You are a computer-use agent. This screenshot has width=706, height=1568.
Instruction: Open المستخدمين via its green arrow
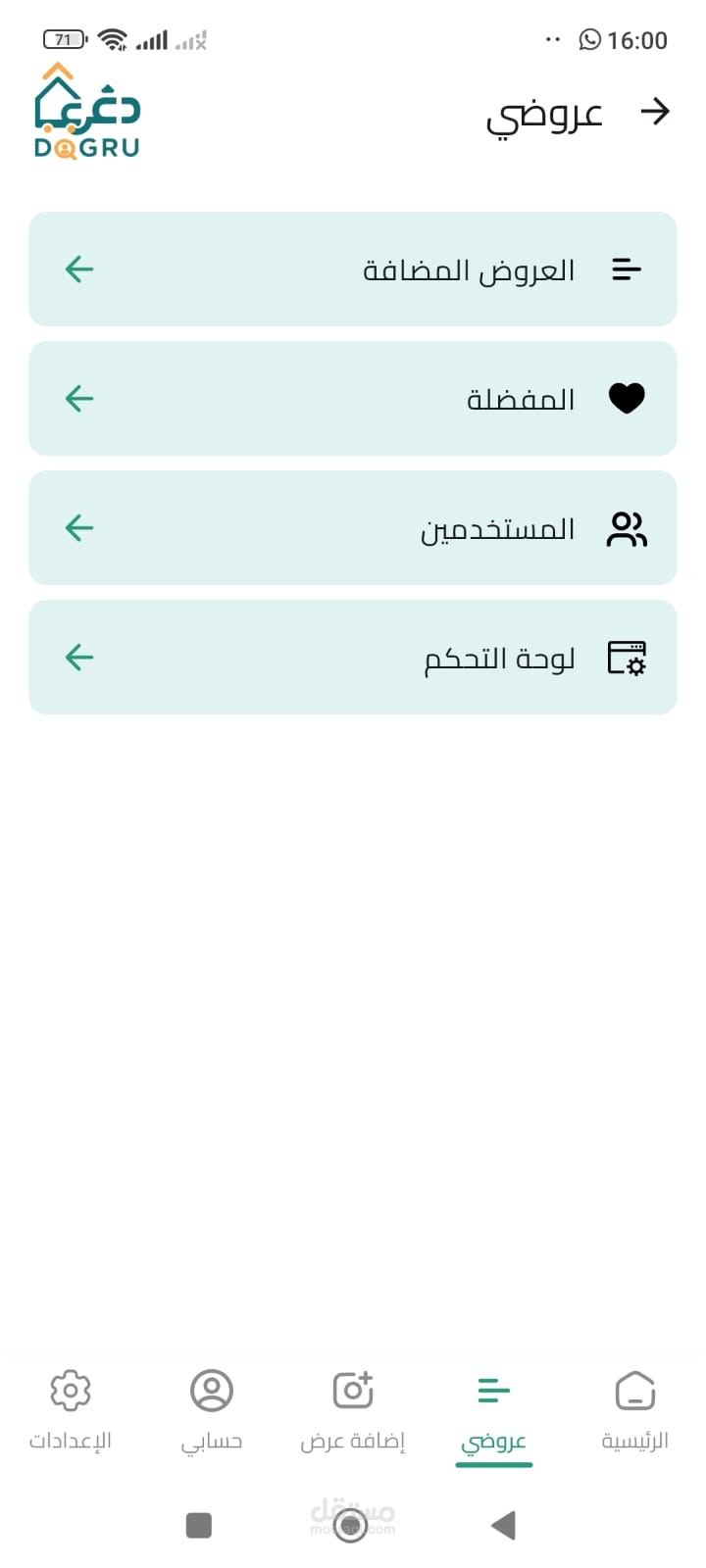click(79, 528)
